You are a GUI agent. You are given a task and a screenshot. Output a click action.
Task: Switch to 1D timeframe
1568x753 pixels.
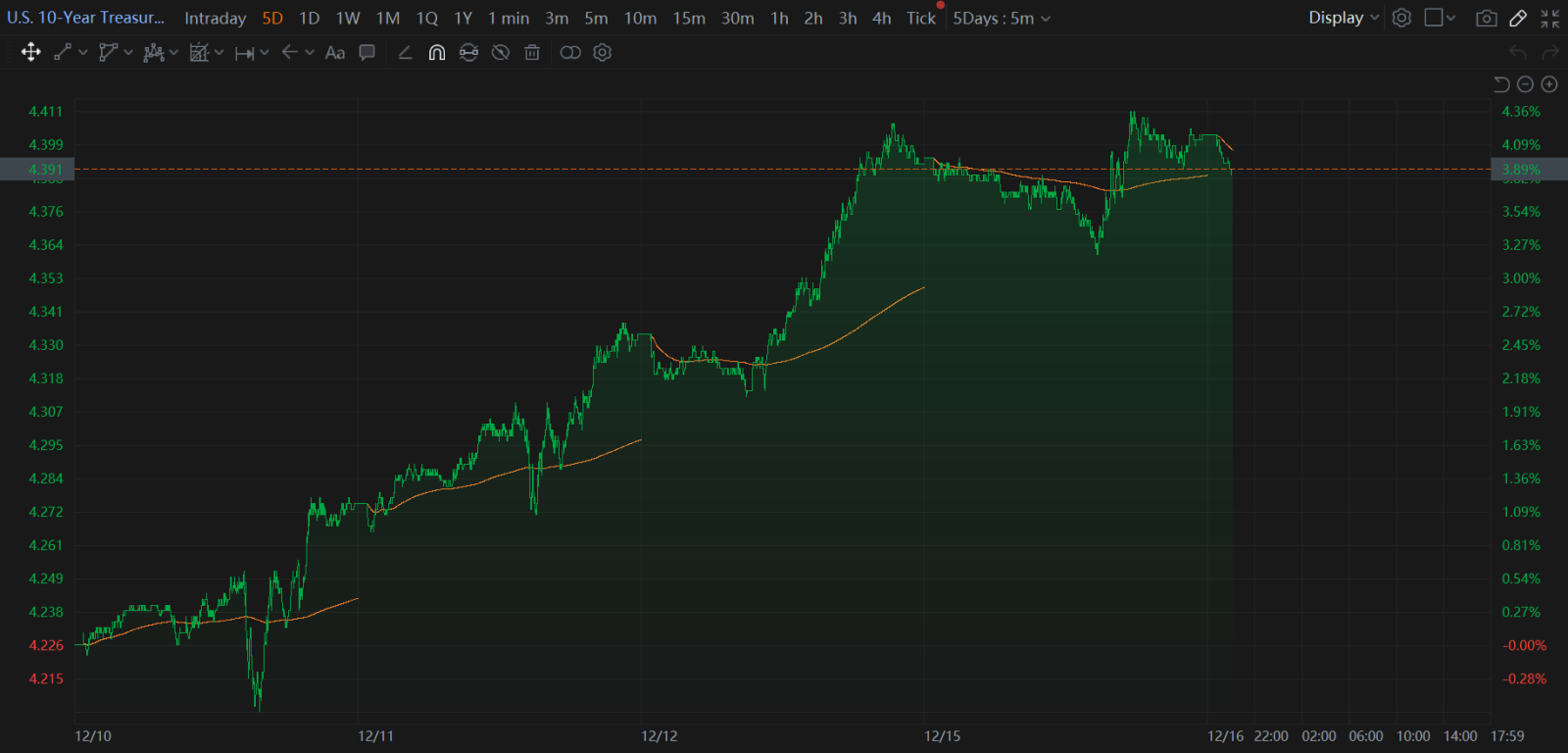tap(310, 18)
